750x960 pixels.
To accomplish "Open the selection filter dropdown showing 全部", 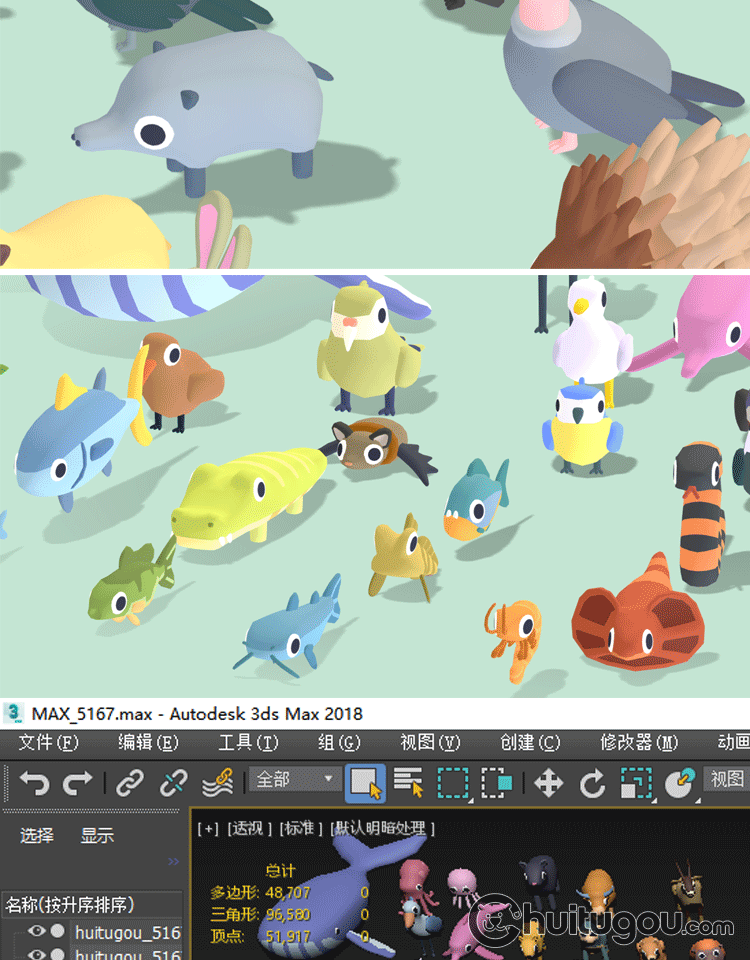I will [x=295, y=779].
